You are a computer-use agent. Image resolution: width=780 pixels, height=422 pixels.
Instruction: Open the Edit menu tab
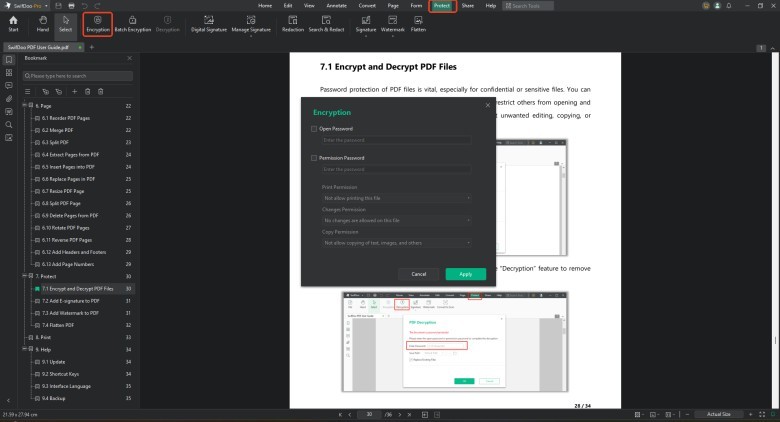[x=288, y=5]
